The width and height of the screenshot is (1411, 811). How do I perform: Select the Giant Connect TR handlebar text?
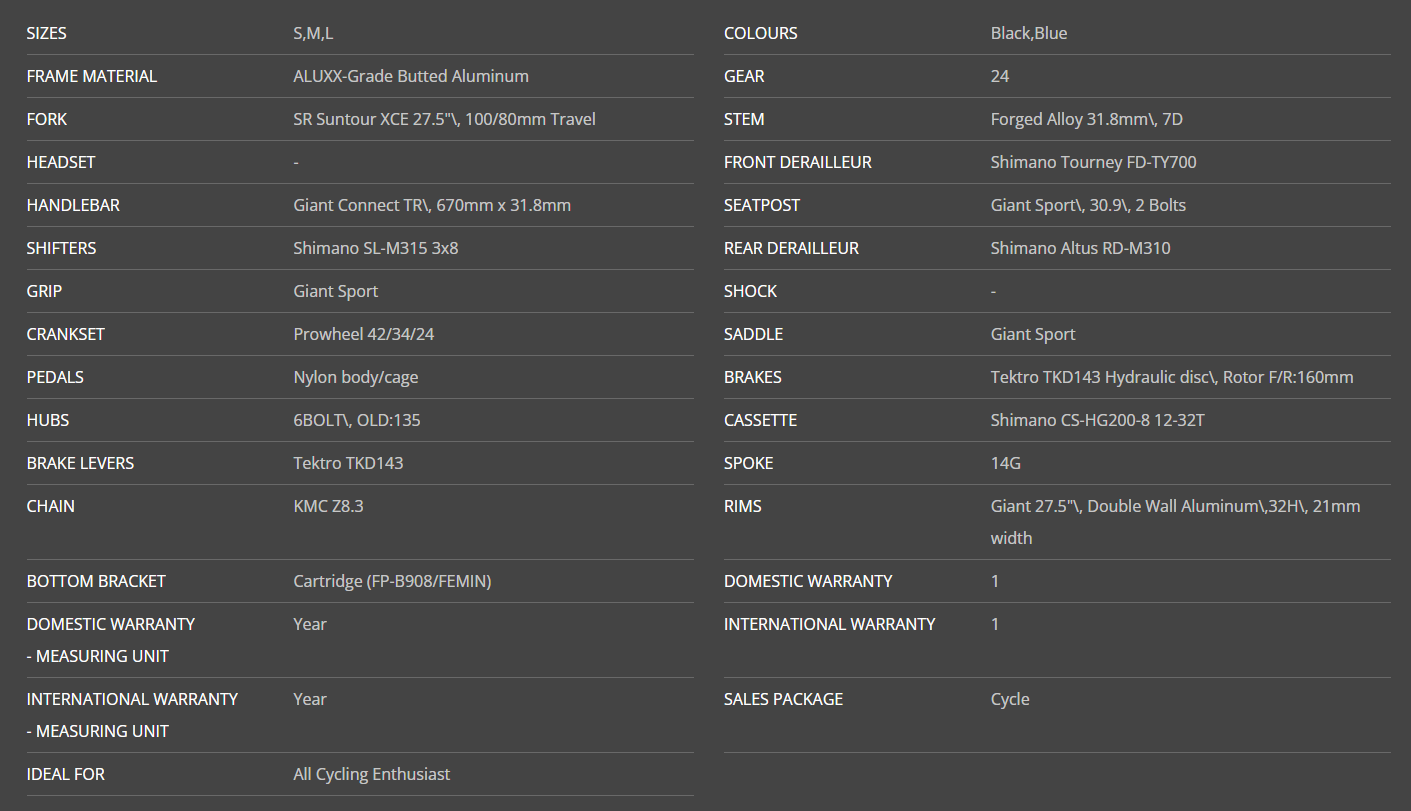[432, 205]
